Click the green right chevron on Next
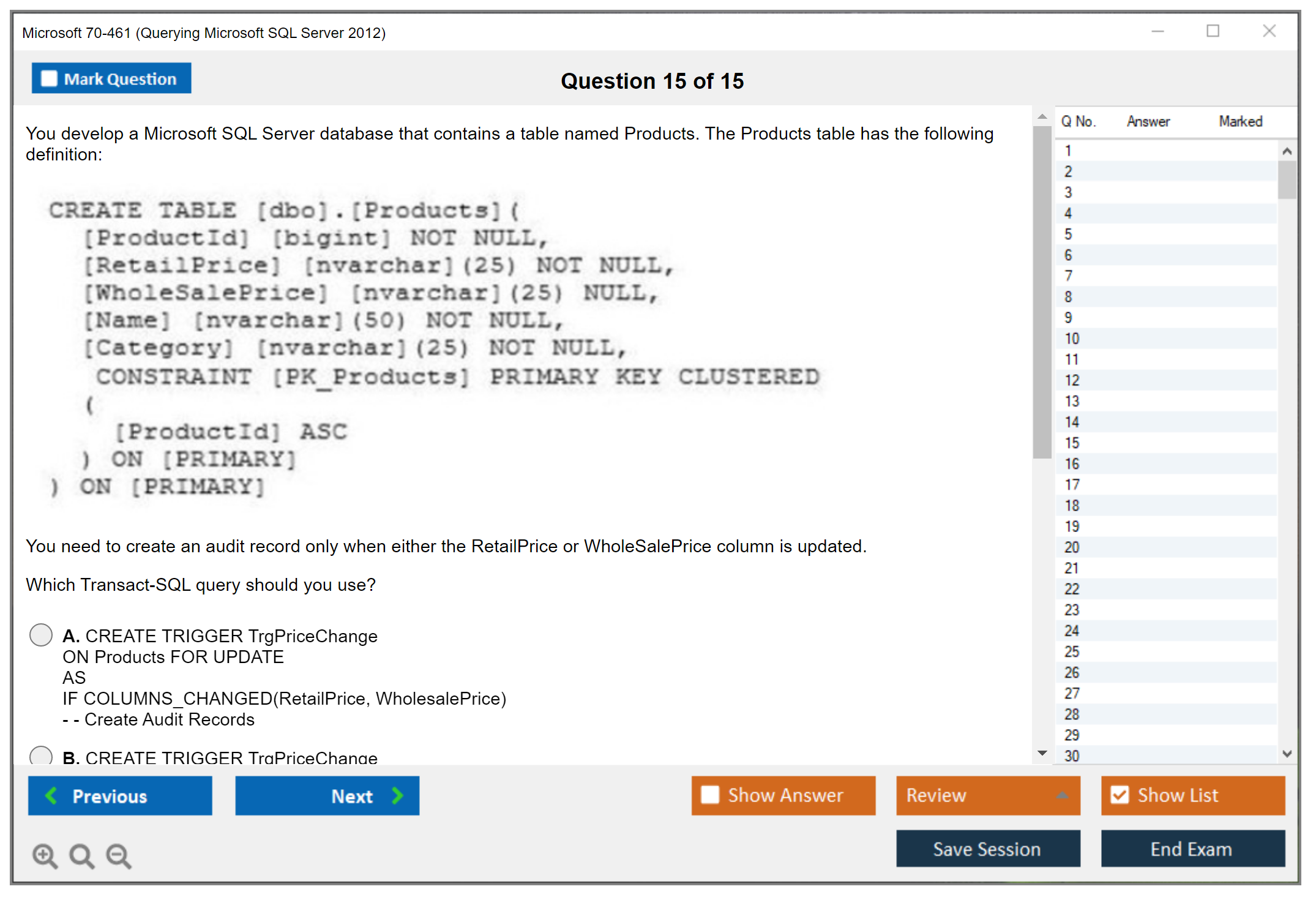Image resolution: width=1316 pixels, height=900 pixels. [398, 795]
